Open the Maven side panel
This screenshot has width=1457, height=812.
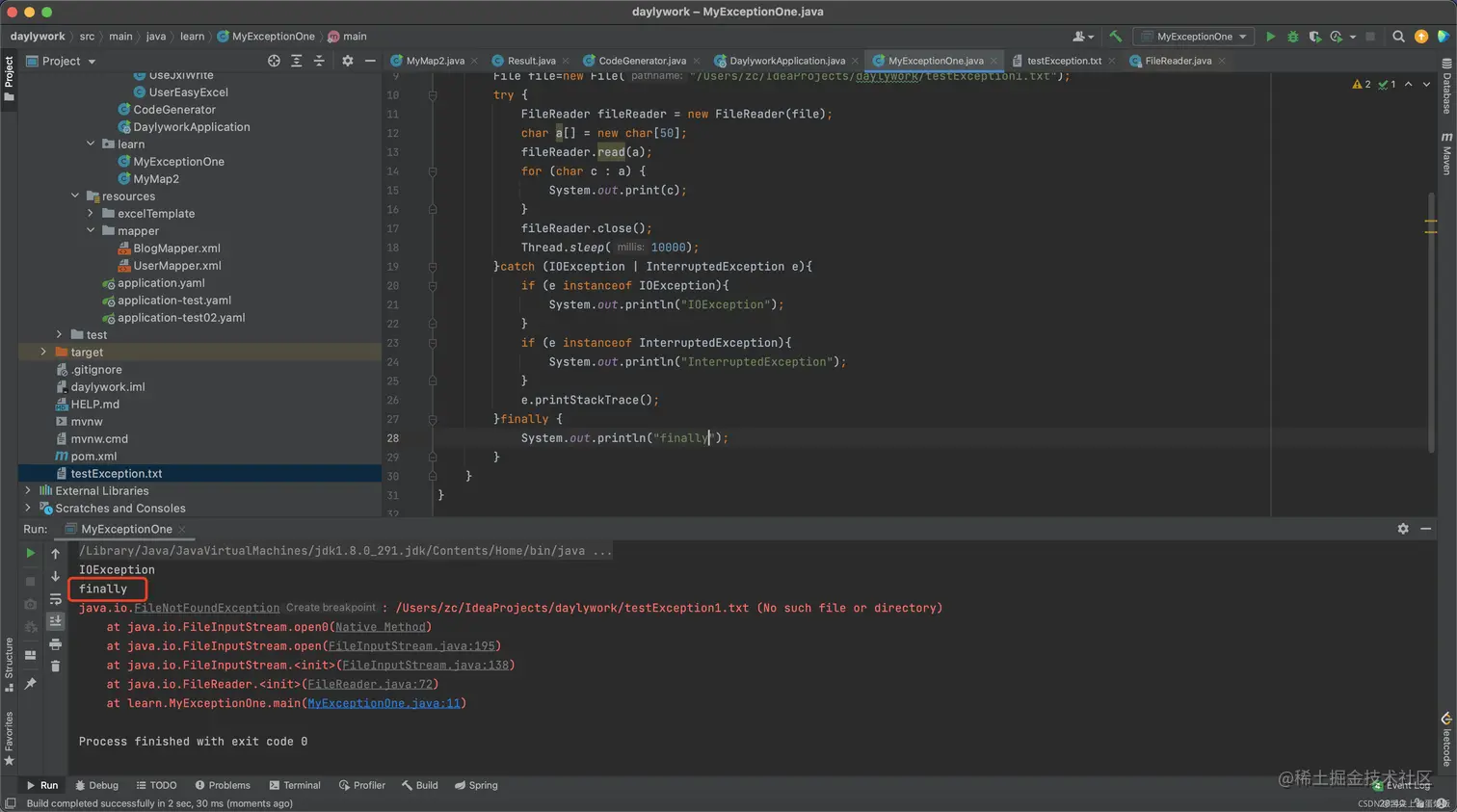[x=1446, y=154]
